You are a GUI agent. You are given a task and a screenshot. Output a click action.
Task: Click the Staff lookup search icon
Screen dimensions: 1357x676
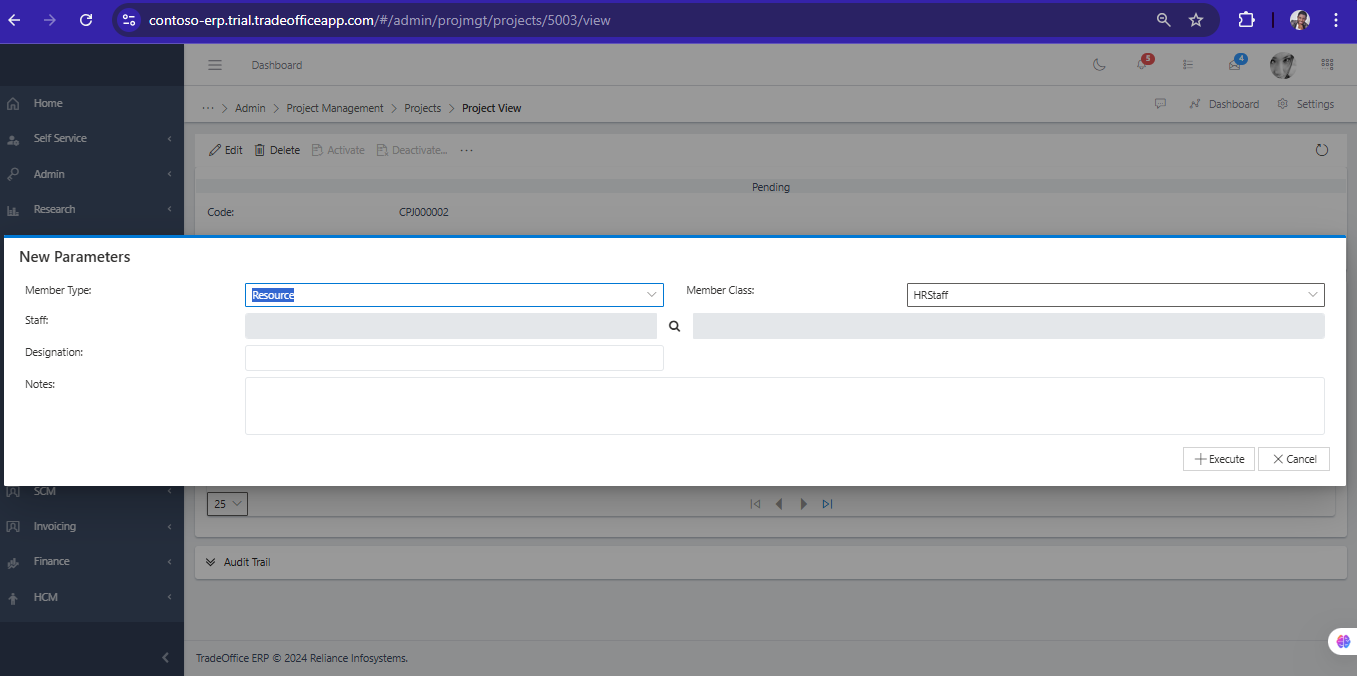[x=674, y=326]
